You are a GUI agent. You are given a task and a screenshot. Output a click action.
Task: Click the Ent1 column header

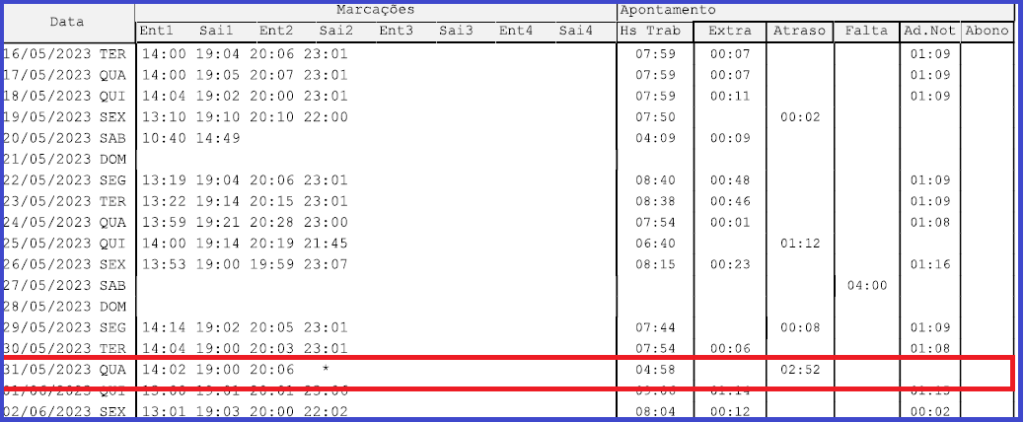pos(157,31)
